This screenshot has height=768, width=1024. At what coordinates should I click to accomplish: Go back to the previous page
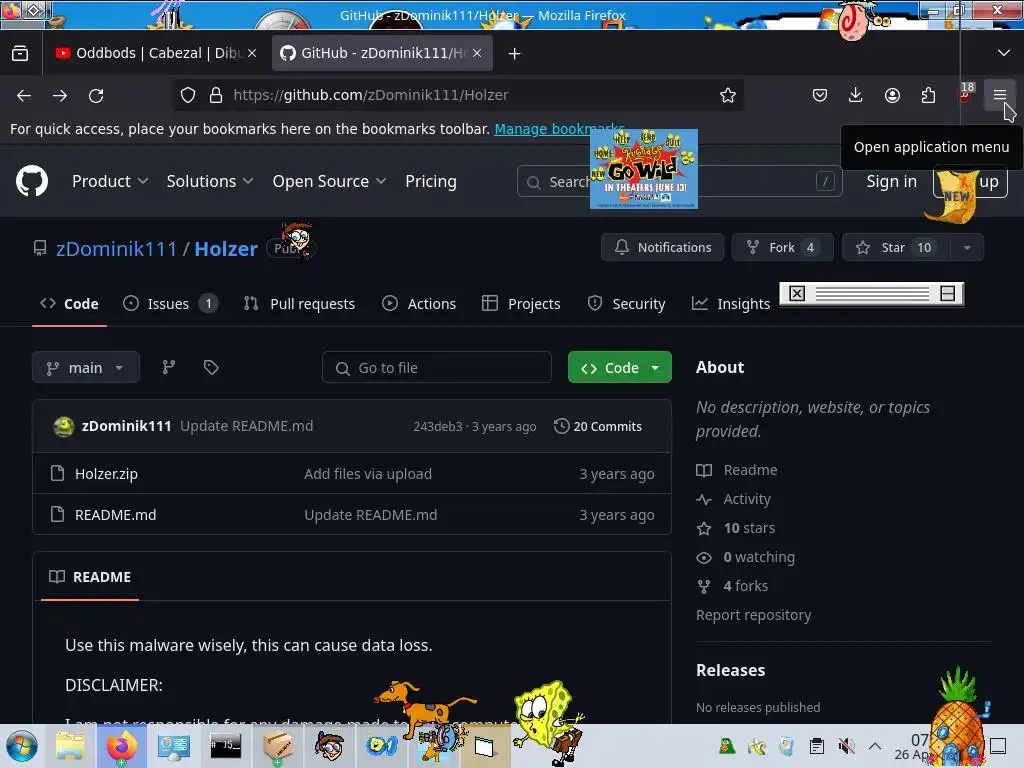(x=24, y=95)
